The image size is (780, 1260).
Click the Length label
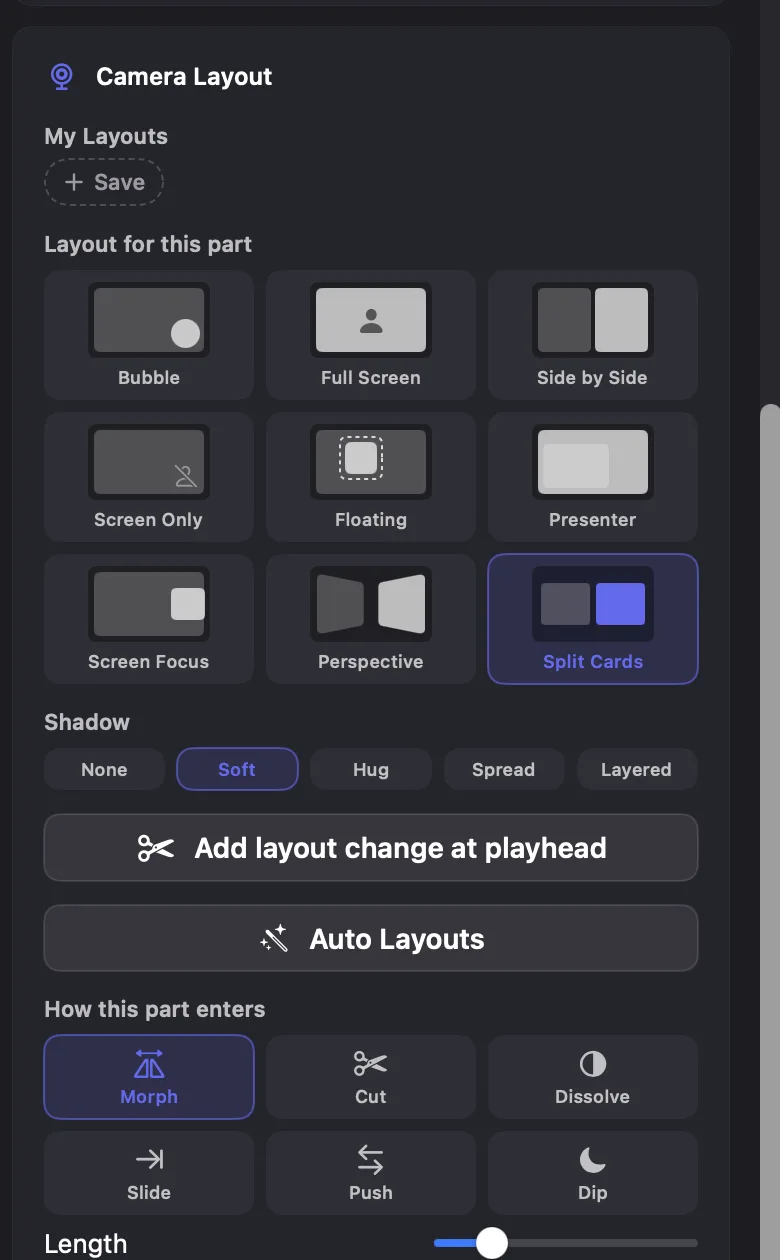click(86, 1244)
